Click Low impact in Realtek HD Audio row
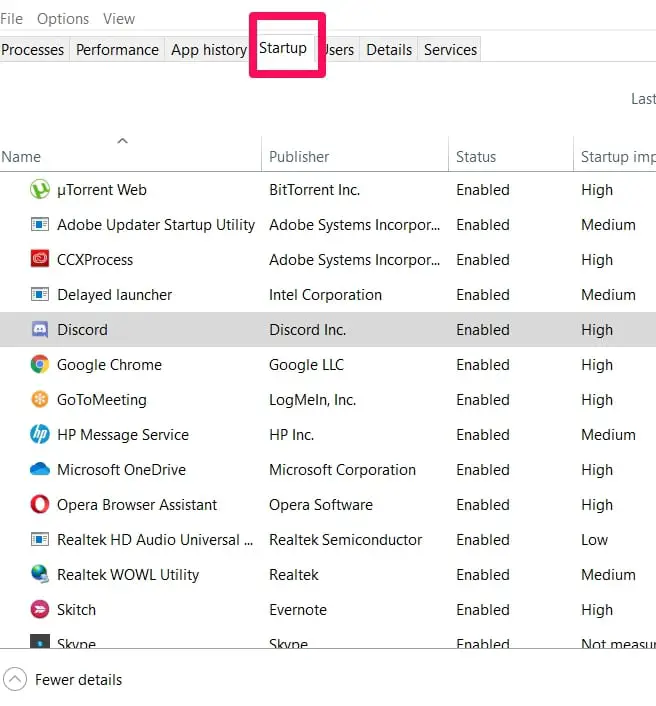 tap(594, 539)
